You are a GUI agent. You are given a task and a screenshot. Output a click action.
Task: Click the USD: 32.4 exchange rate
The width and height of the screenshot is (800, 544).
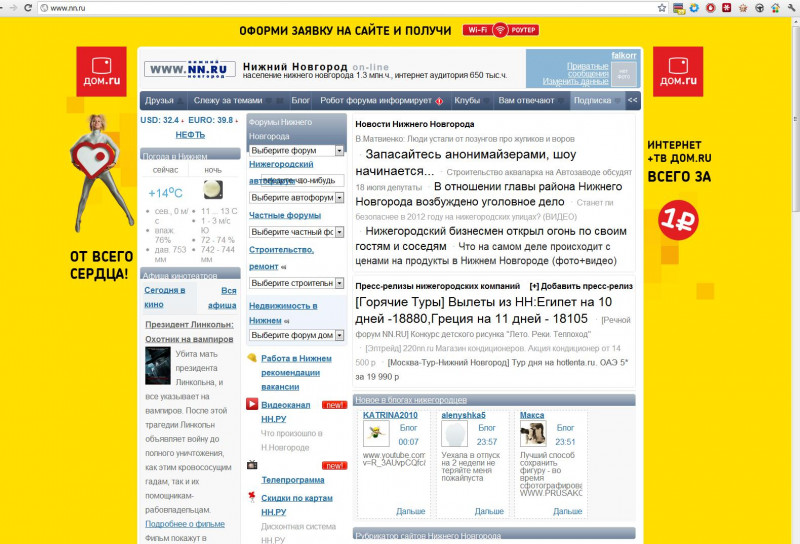point(160,120)
